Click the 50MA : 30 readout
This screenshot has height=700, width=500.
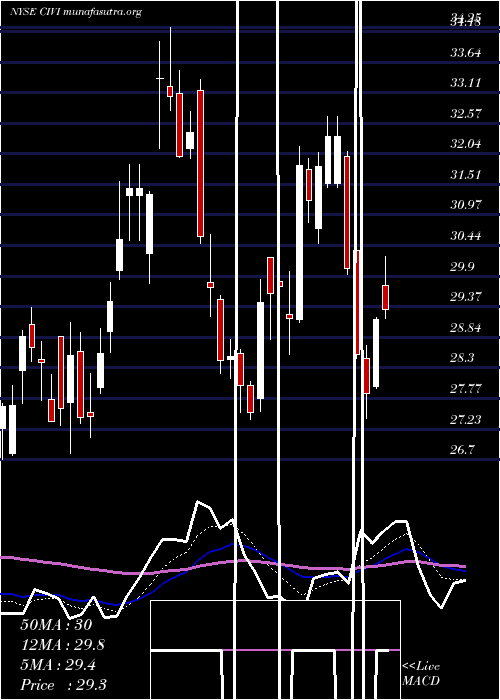[56, 625]
